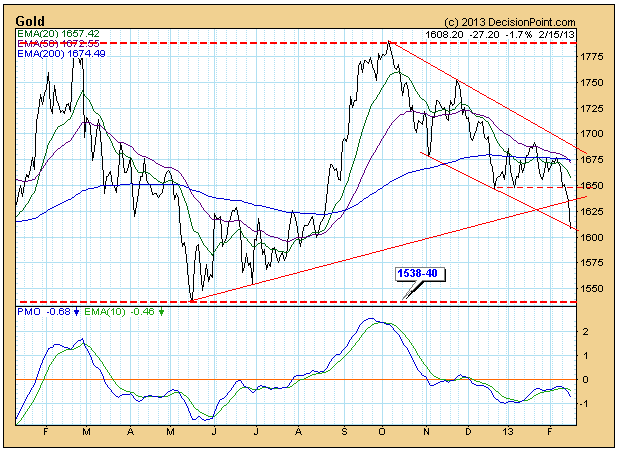619x450 pixels.
Task: Click the 1608.20 last price value
Action: (x=444, y=34)
